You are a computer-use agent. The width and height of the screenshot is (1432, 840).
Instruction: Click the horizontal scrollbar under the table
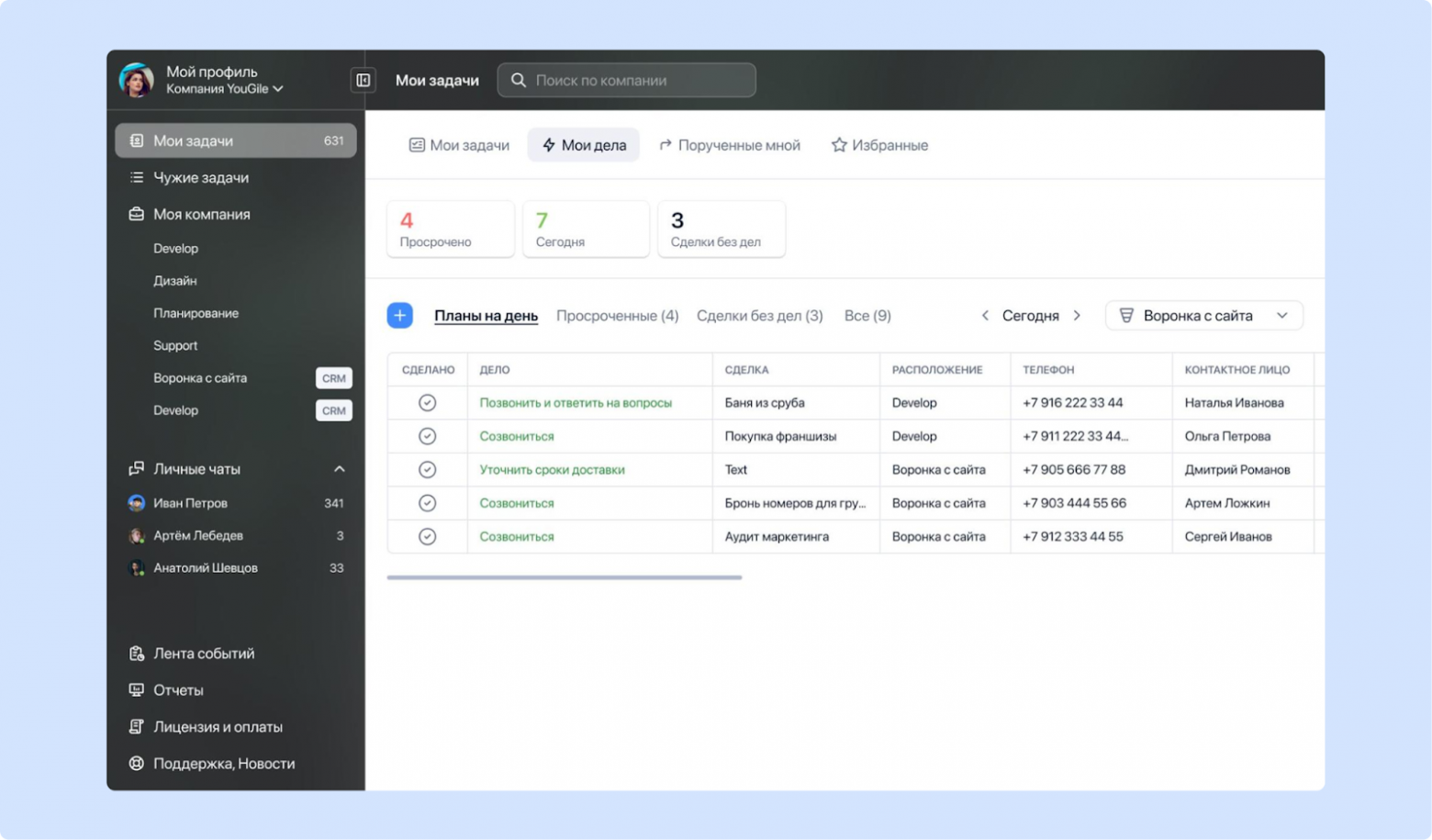click(x=565, y=577)
